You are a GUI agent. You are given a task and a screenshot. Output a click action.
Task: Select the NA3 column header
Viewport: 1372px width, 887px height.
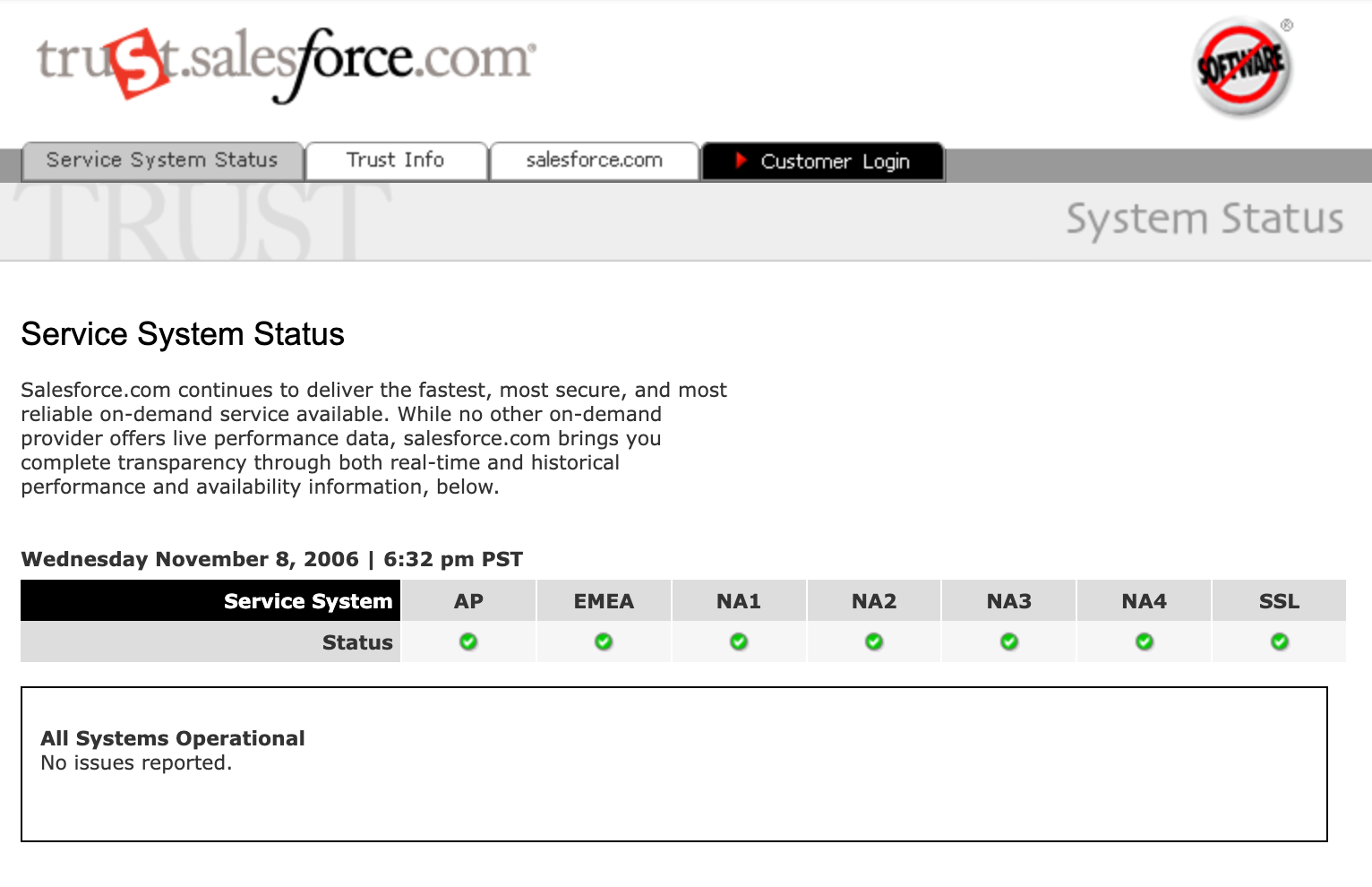click(x=1009, y=601)
